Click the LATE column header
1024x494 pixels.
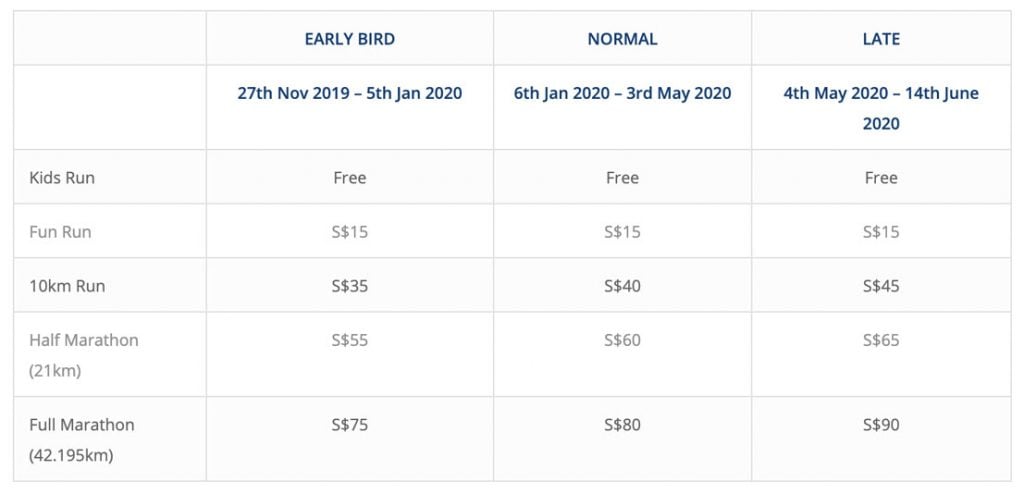coord(881,39)
